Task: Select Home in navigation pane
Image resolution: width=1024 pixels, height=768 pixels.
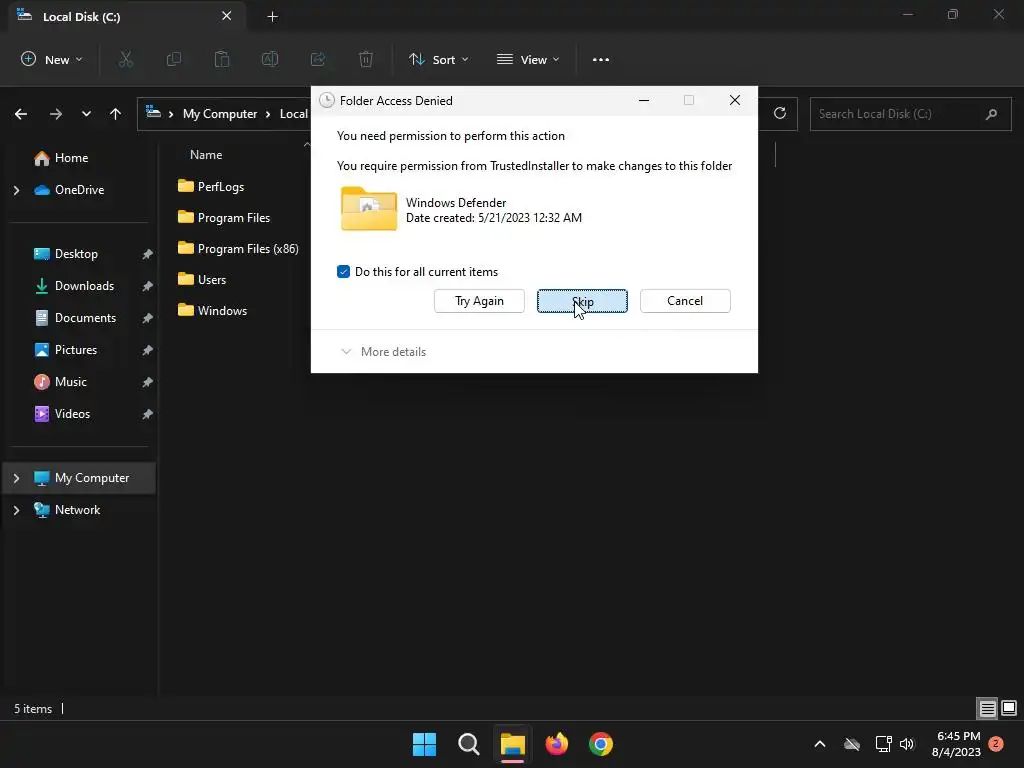Action: (x=71, y=158)
